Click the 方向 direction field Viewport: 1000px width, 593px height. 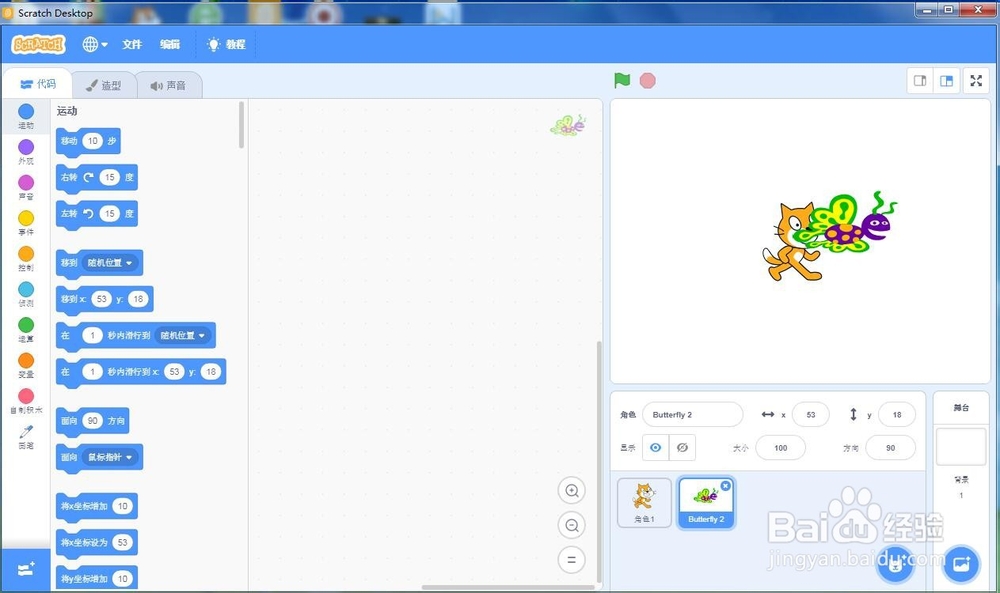click(890, 448)
